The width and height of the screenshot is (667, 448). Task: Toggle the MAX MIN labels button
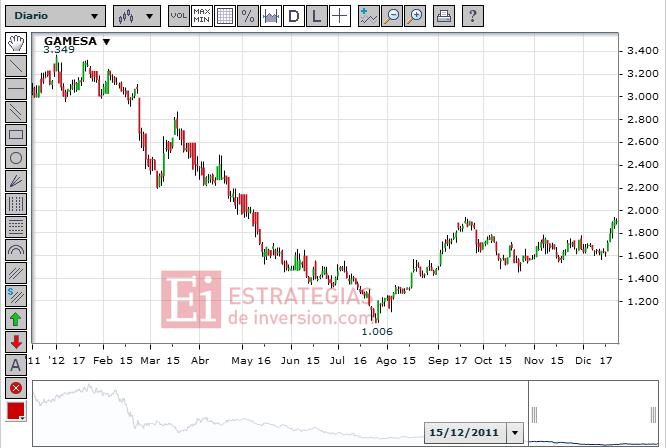202,16
